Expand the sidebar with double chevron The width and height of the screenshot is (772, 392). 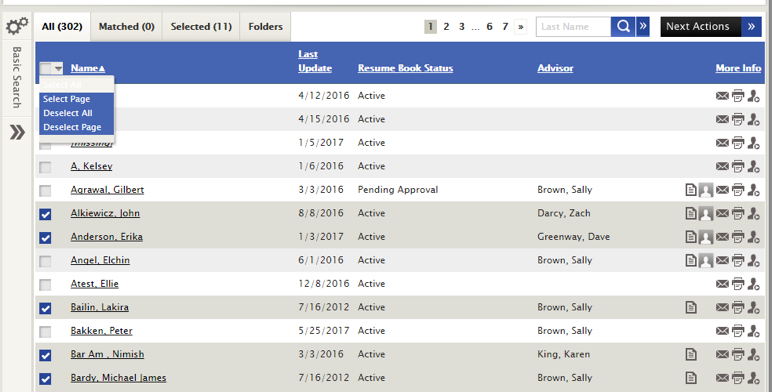point(17,132)
